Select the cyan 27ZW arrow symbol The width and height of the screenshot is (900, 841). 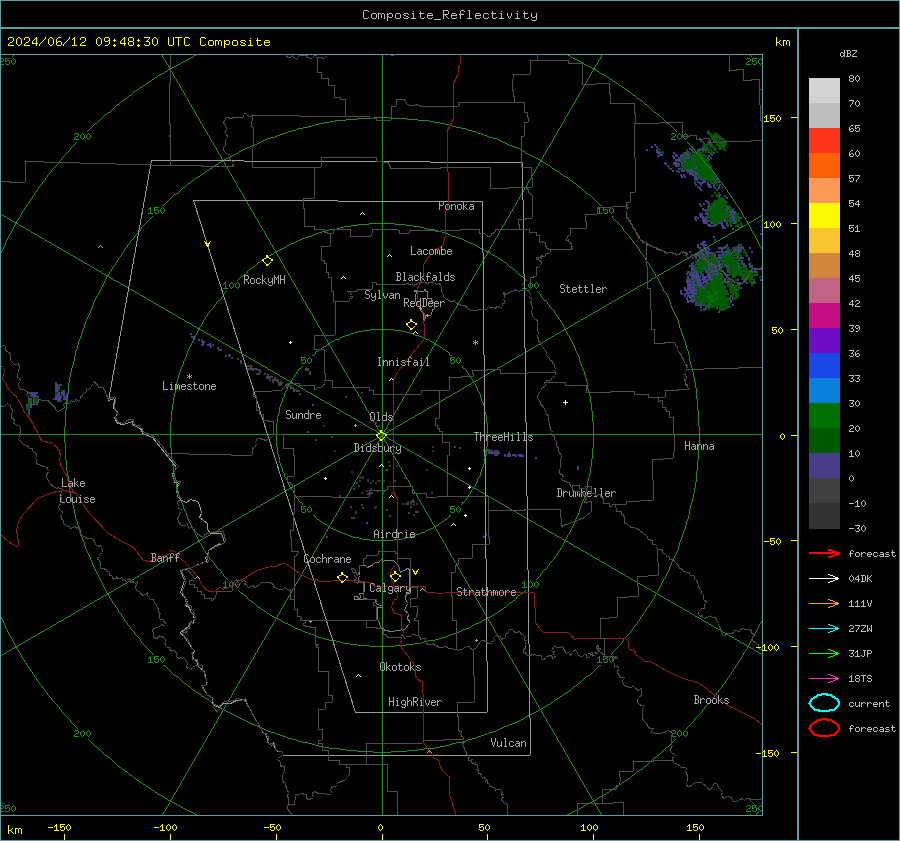824,629
